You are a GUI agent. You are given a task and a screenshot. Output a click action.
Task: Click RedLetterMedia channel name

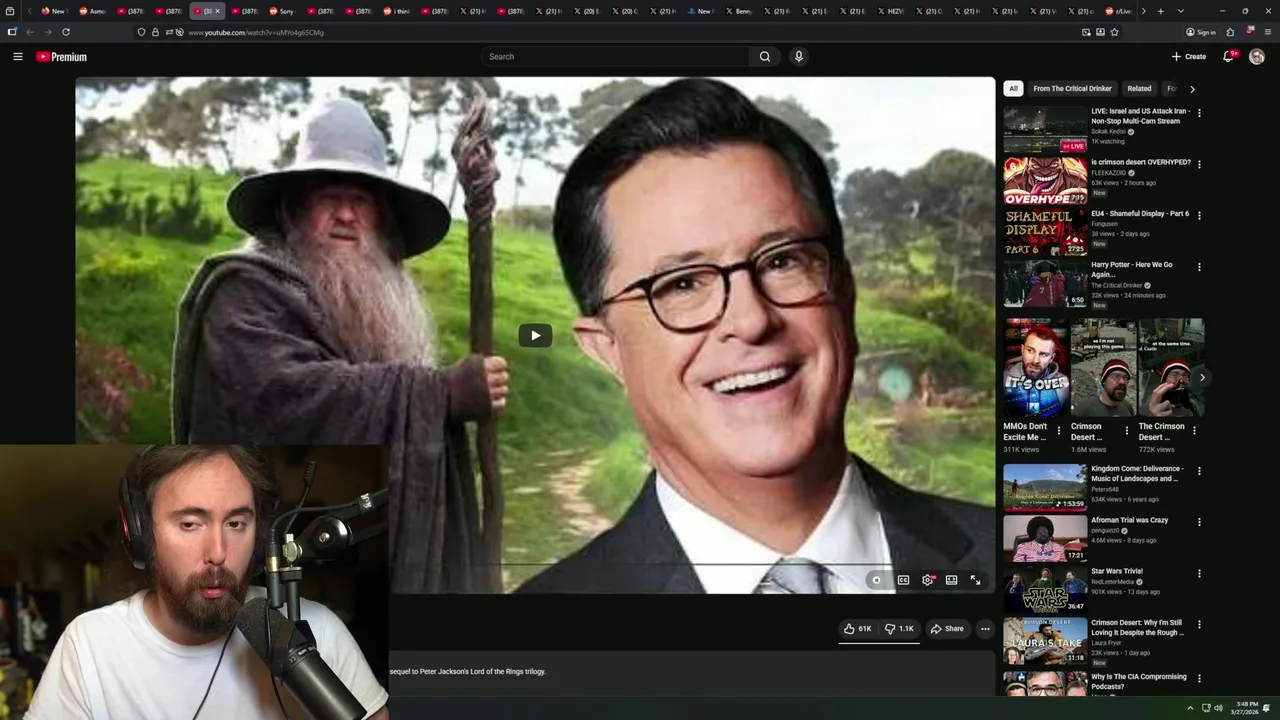[x=1112, y=581]
